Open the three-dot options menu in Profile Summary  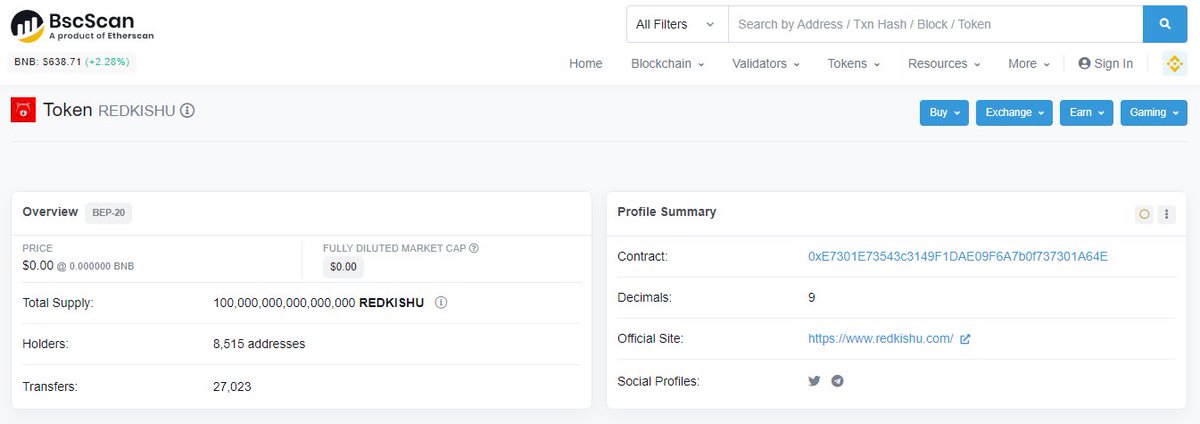(1166, 214)
